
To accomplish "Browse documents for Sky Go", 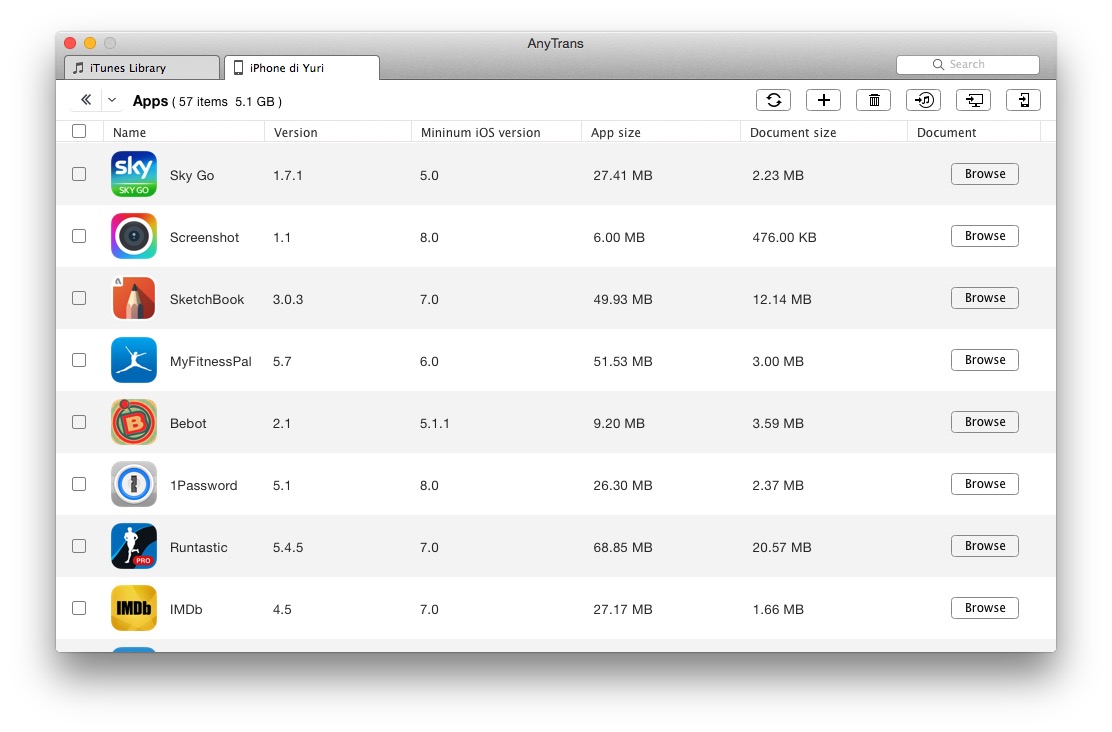I will coord(984,174).
